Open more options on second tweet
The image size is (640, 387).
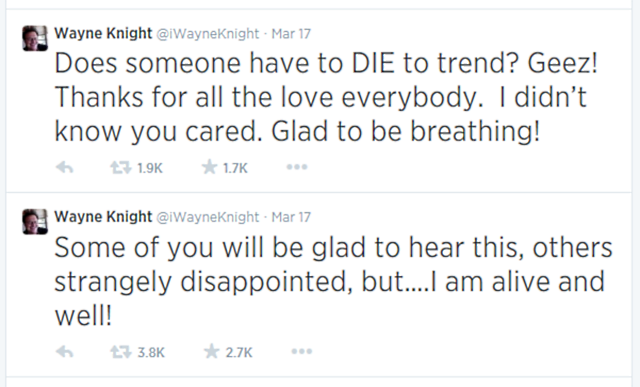pyautogui.click(x=302, y=351)
